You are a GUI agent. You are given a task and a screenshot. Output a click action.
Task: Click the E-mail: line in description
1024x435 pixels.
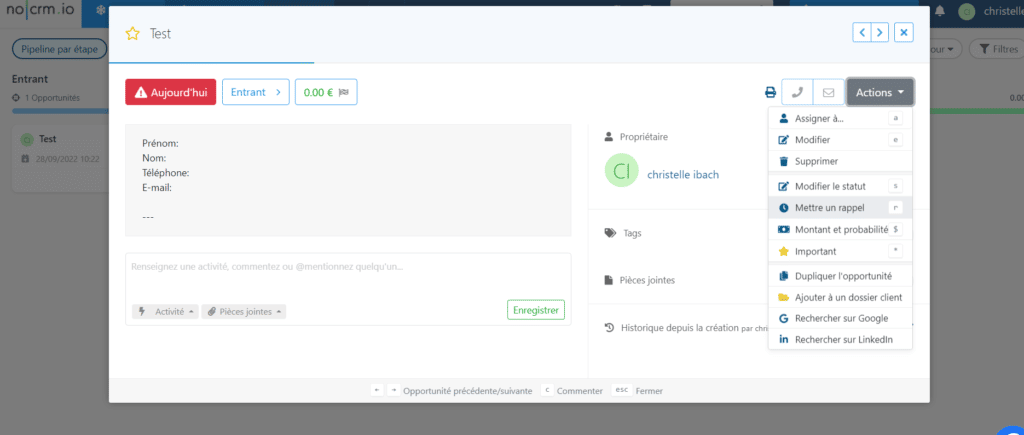pyautogui.click(x=157, y=187)
